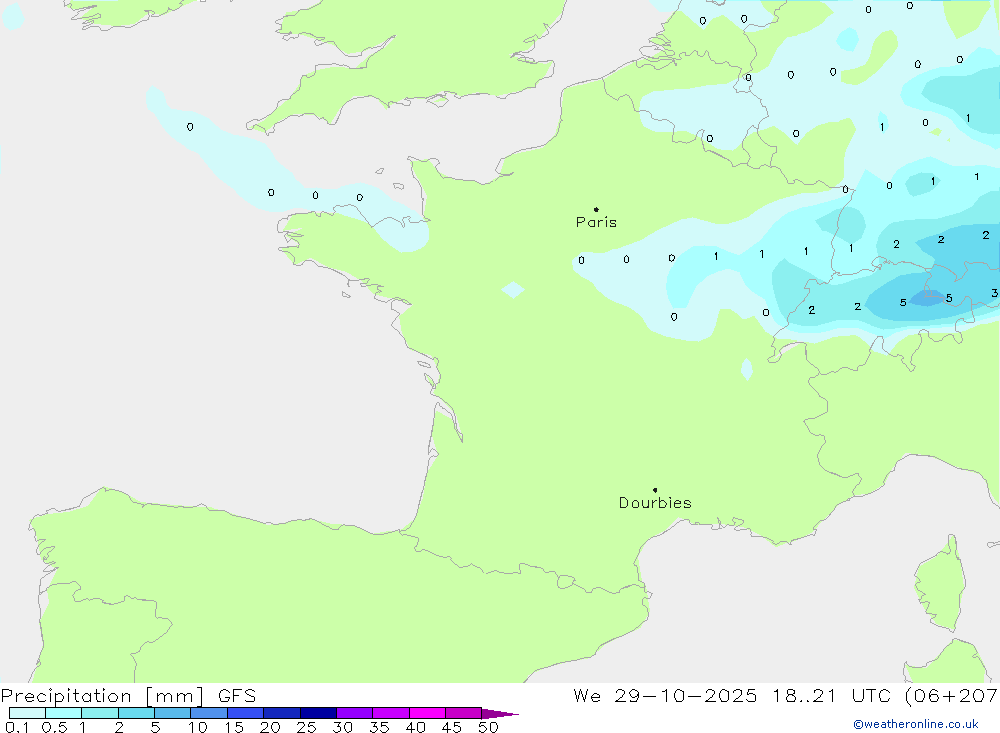This screenshot has width=1000, height=733.
Task: Click the 'We' weekday abbreviation
Action: coord(587,696)
